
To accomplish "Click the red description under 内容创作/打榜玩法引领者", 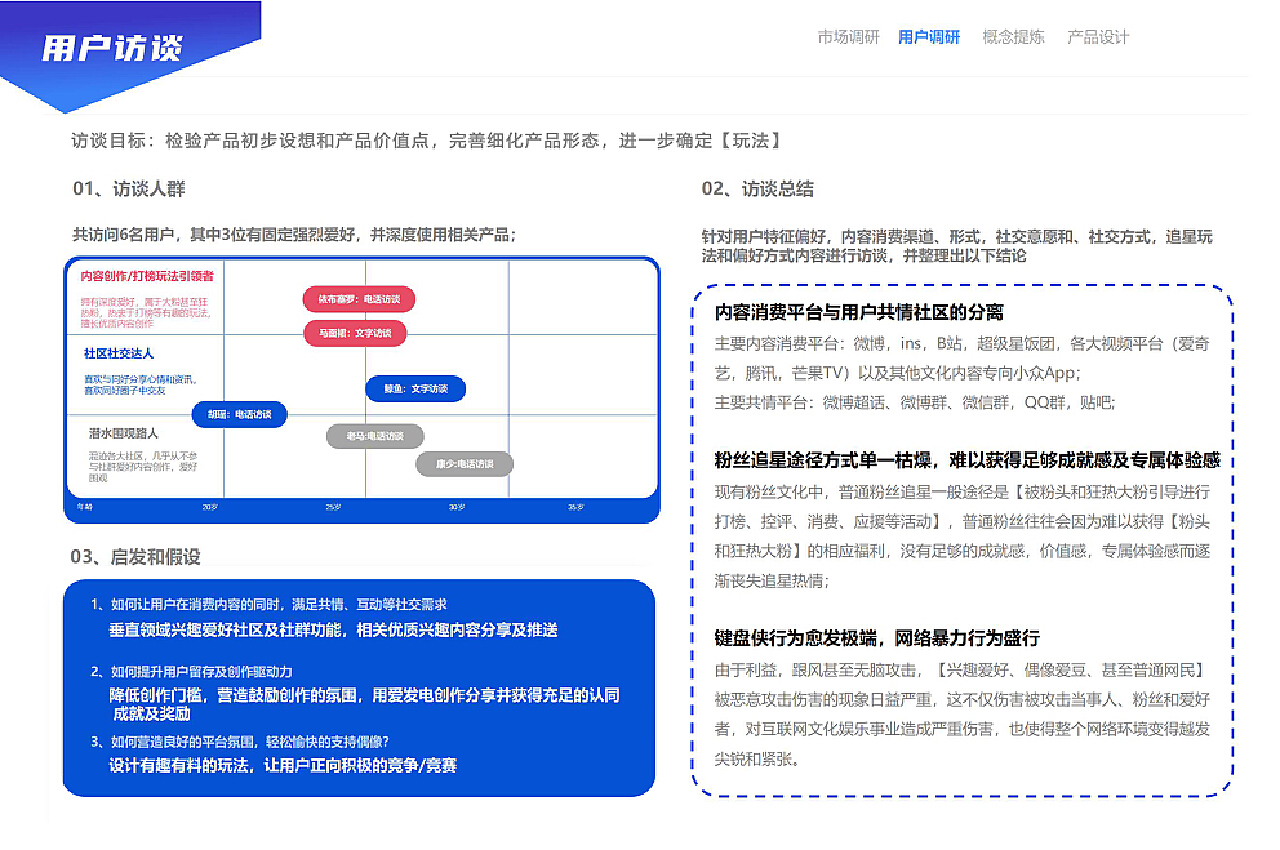I will 145,312.
